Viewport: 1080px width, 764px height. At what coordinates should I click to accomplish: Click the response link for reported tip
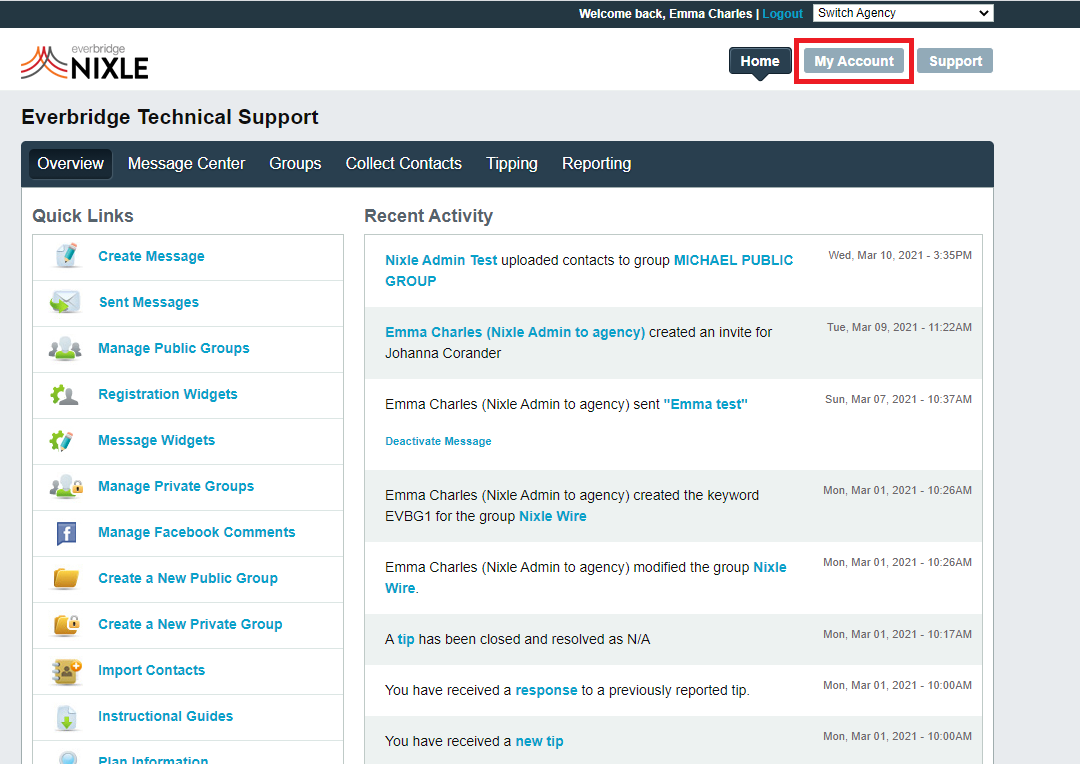pos(546,690)
